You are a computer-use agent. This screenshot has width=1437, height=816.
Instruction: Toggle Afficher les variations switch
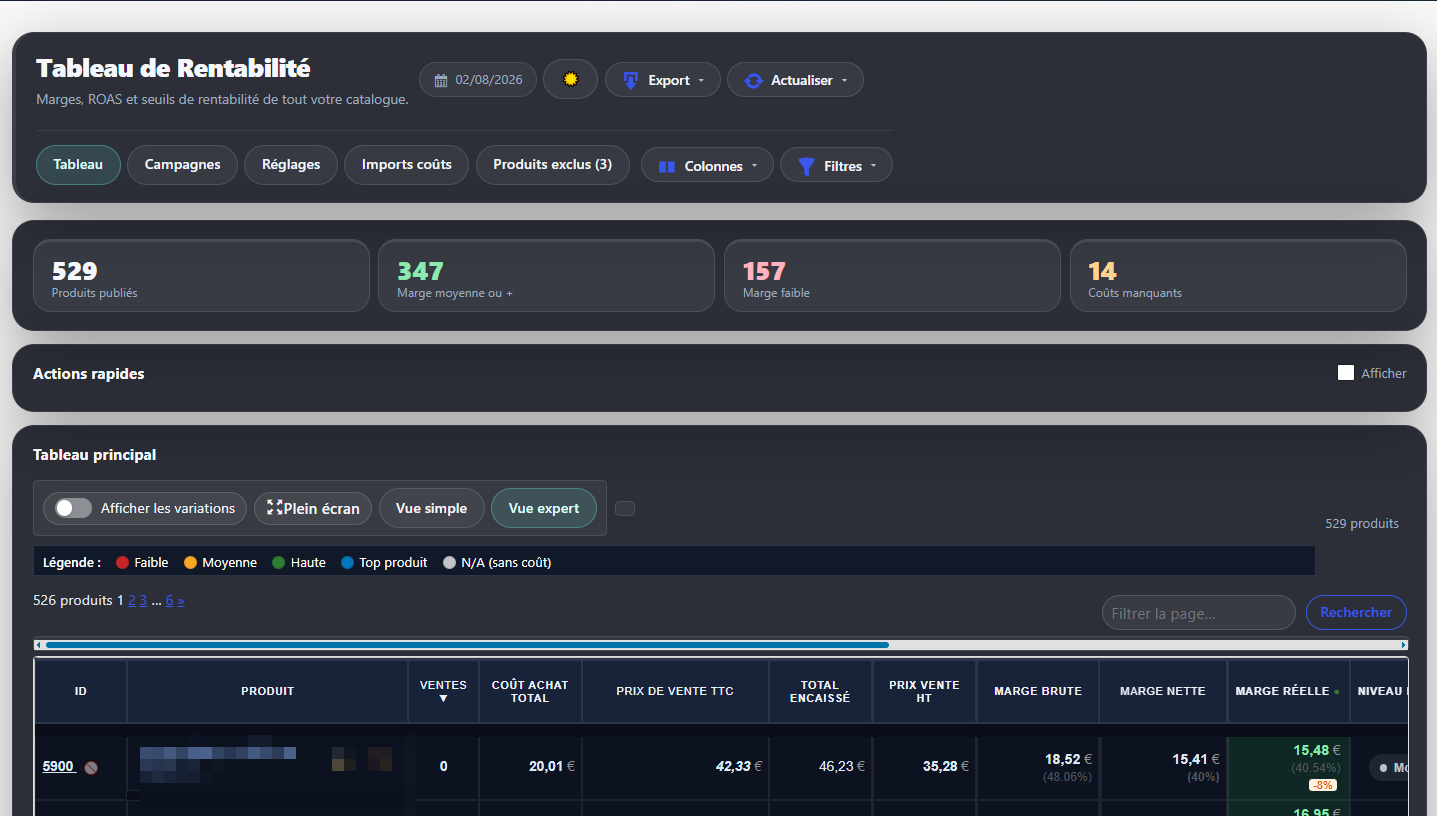pyautogui.click(x=73, y=508)
